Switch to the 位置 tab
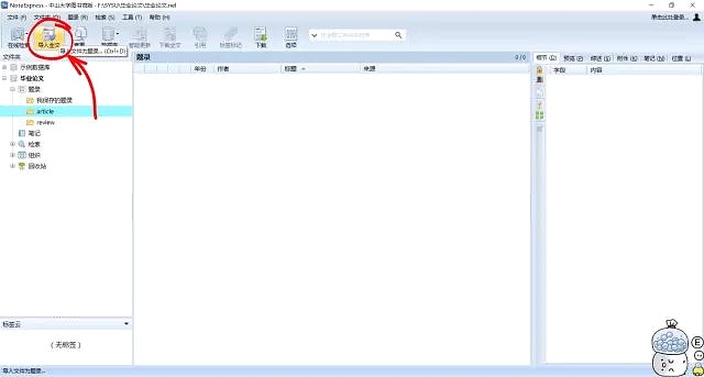The image size is (704, 377). (681, 58)
